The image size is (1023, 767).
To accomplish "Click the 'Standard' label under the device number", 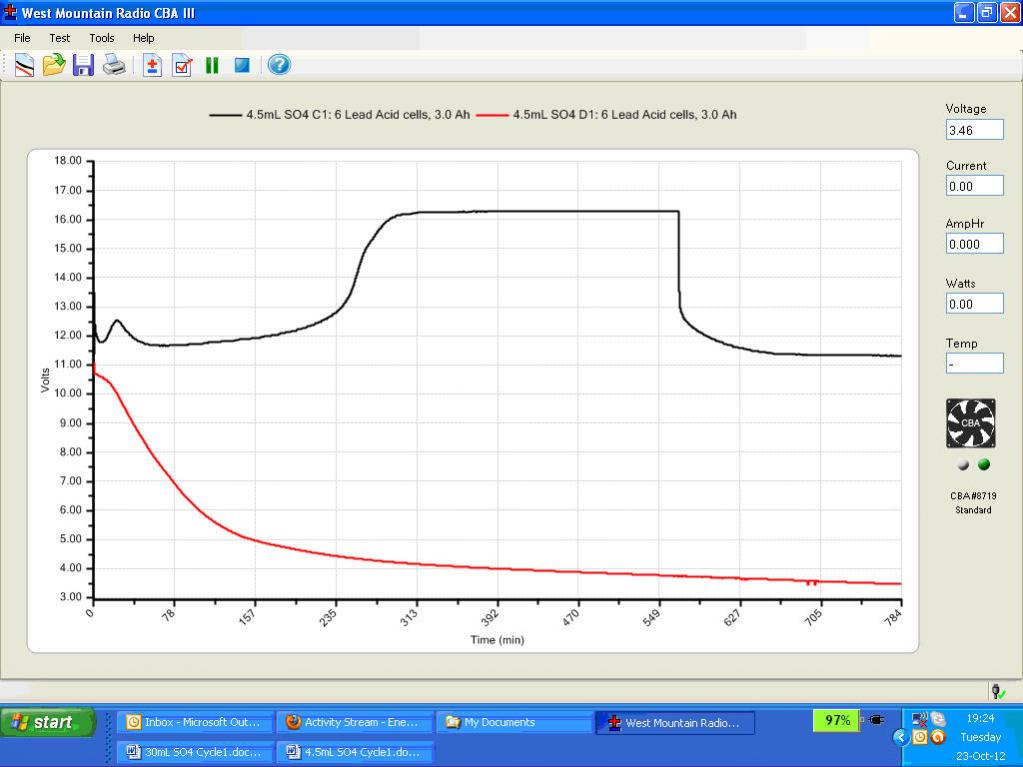I will (x=973, y=510).
